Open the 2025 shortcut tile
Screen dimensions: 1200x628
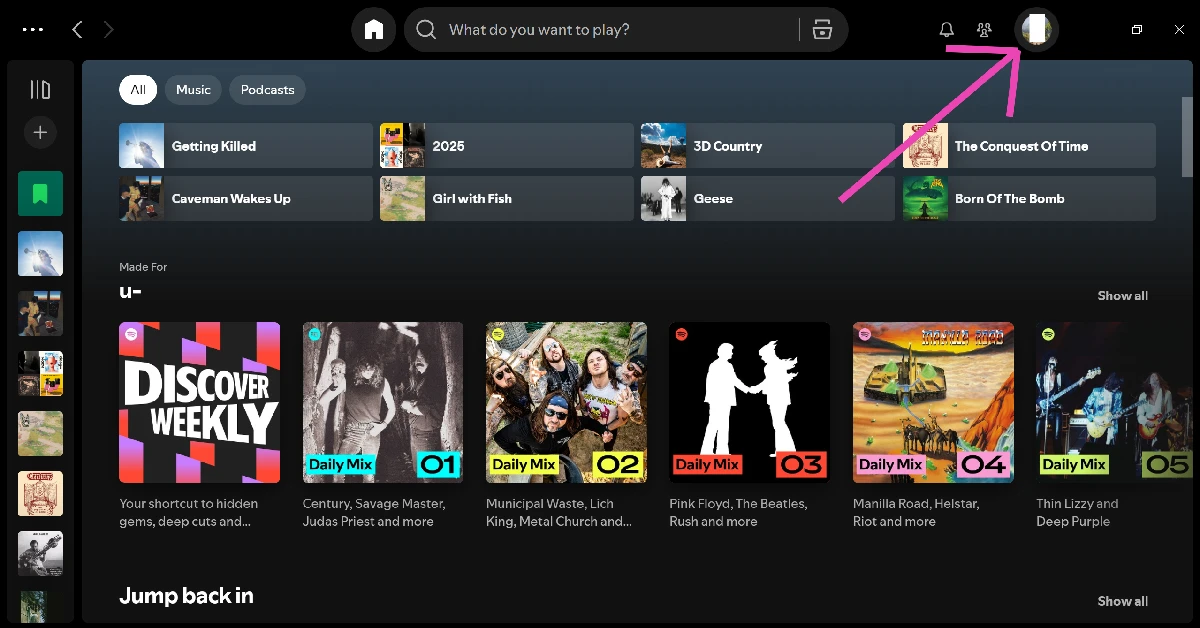pyautogui.click(x=507, y=146)
